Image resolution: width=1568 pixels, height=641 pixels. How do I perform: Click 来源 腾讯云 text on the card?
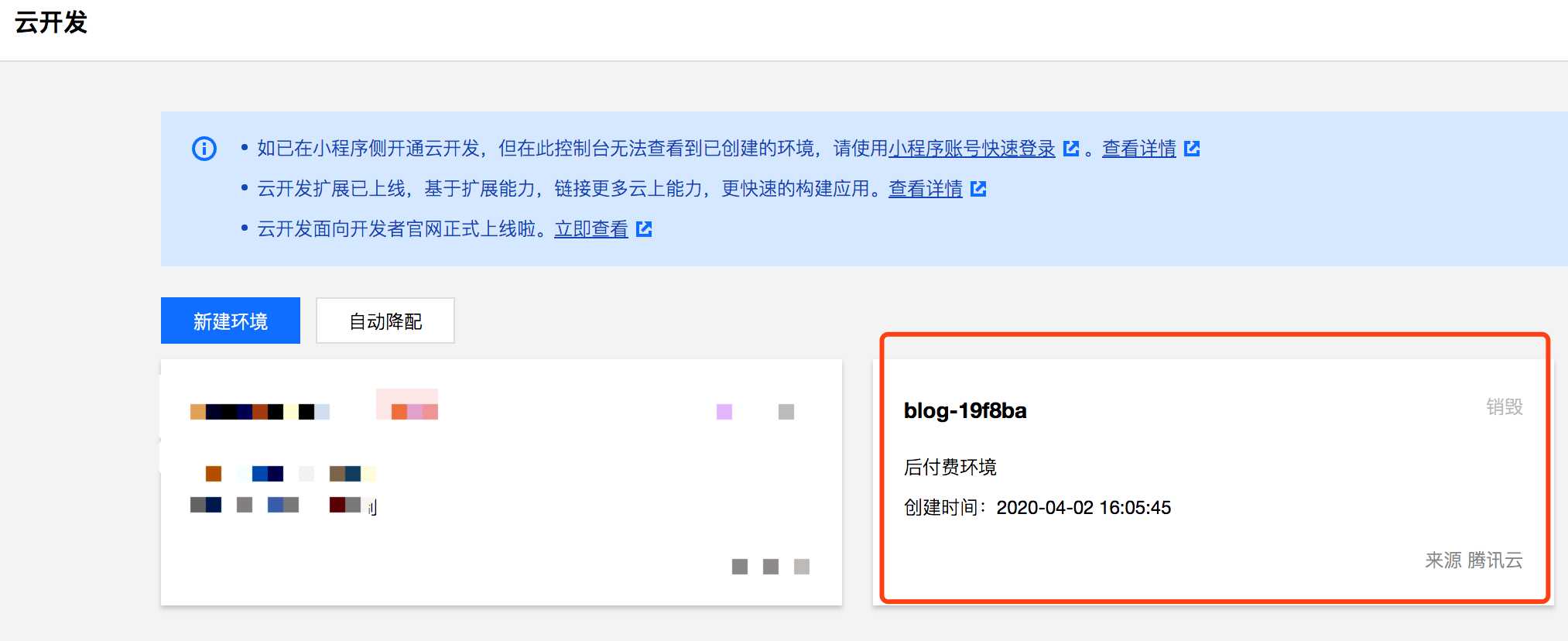(x=1474, y=560)
